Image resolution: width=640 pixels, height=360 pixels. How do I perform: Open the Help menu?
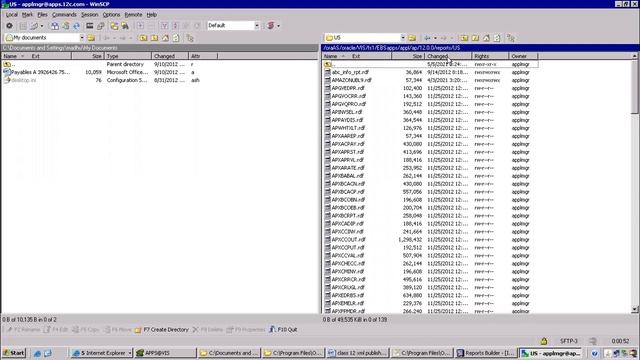151,15
